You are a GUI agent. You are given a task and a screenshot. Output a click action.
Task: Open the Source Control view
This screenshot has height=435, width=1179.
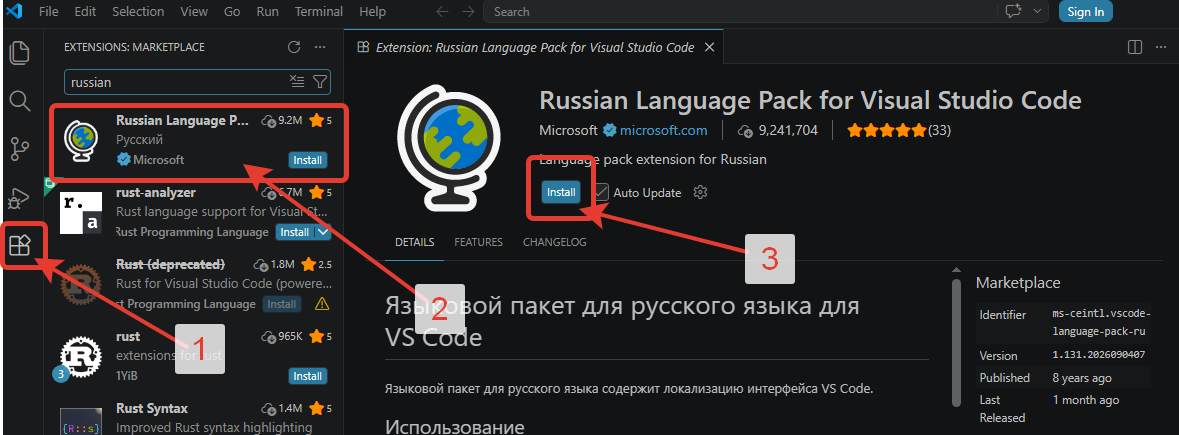20,150
